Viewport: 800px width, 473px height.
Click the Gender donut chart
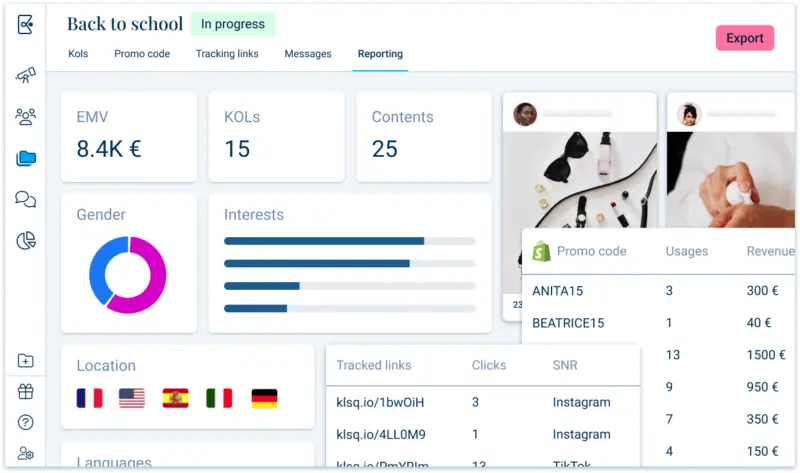[128, 274]
